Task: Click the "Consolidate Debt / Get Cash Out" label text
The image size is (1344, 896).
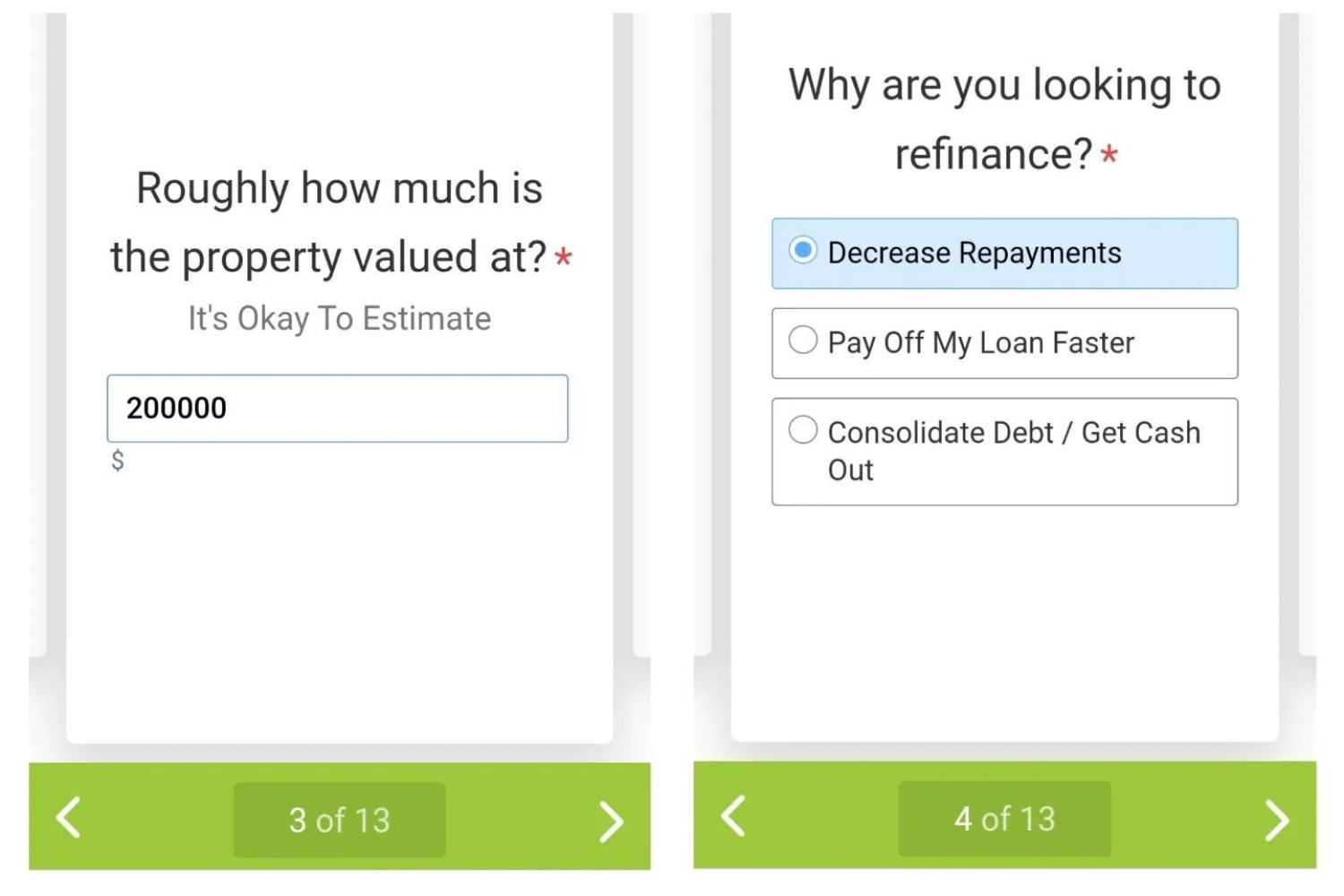Action: 1012,434
